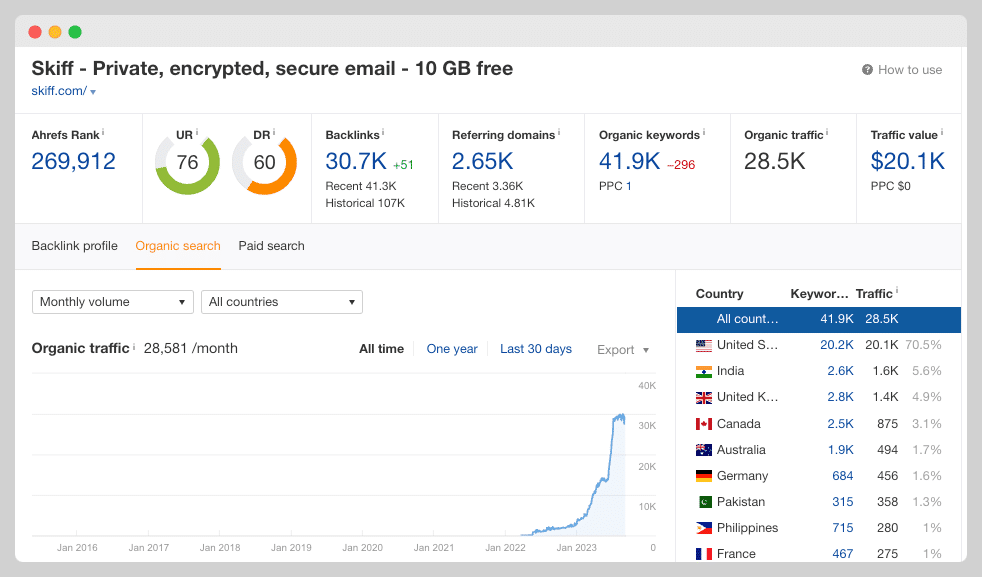Click the Organic traffic 28.5K metric value
982x577 pixels.
click(x=774, y=162)
